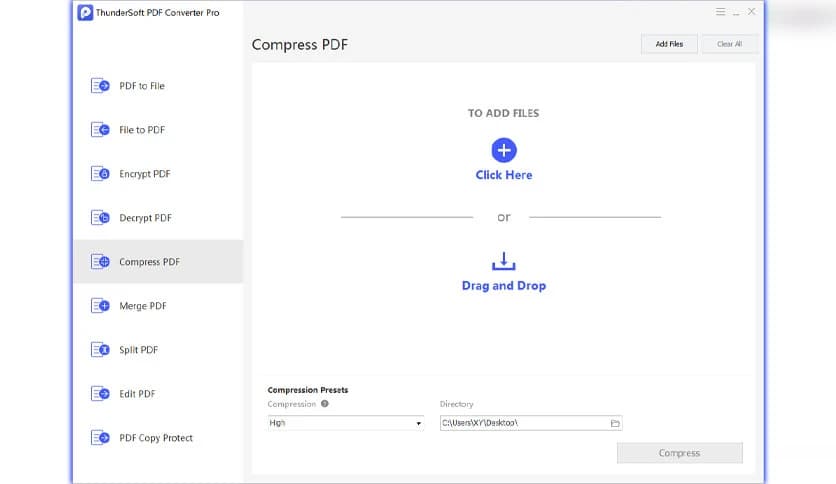Click the Drag and Drop text

coord(504,286)
